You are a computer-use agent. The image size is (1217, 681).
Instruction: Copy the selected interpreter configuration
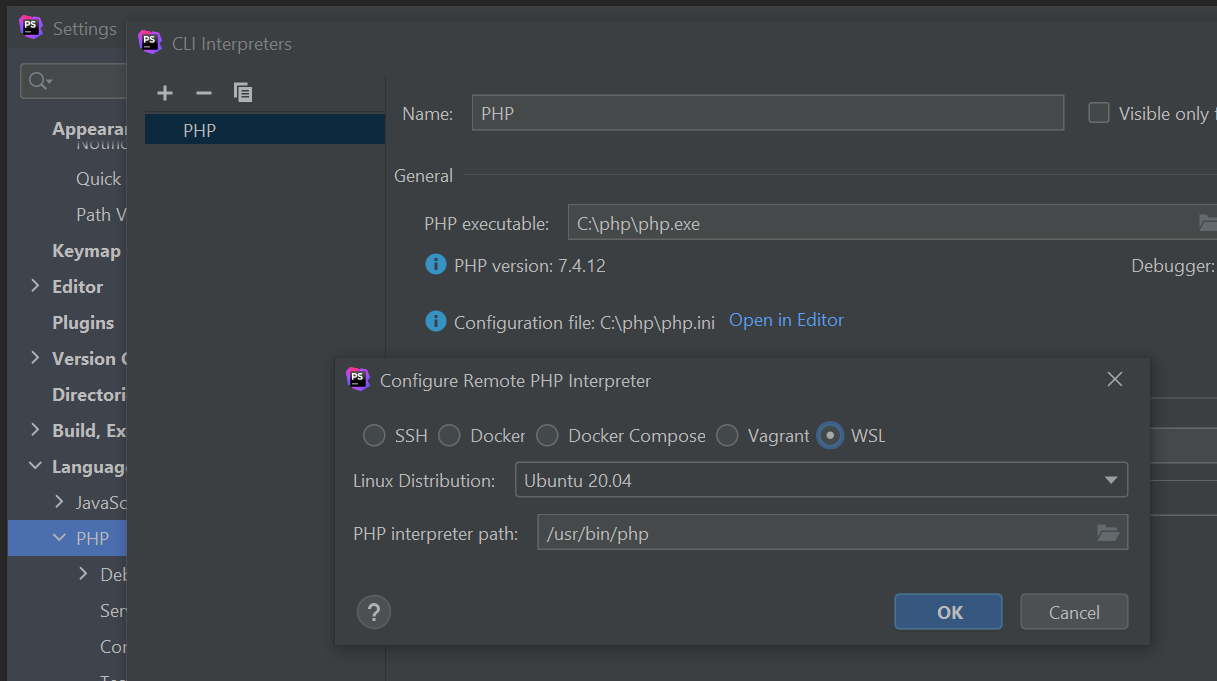(x=243, y=93)
